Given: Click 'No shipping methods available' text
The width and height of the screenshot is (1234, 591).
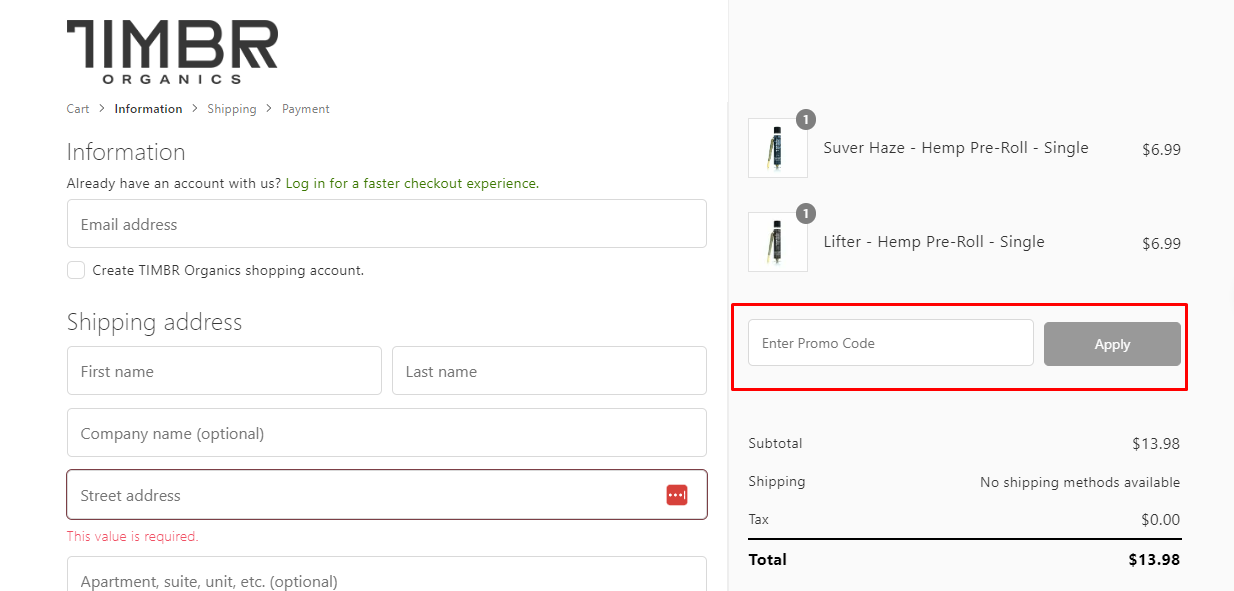Looking at the screenshot, I should coord(1080,482).
